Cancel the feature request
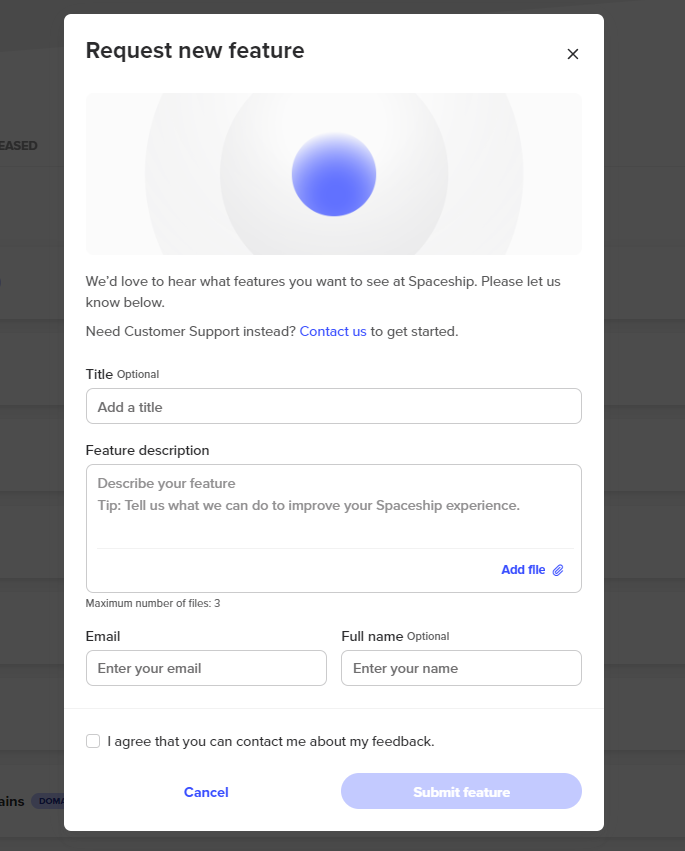The width and height of the screenshot is (685, 851). 206,792
